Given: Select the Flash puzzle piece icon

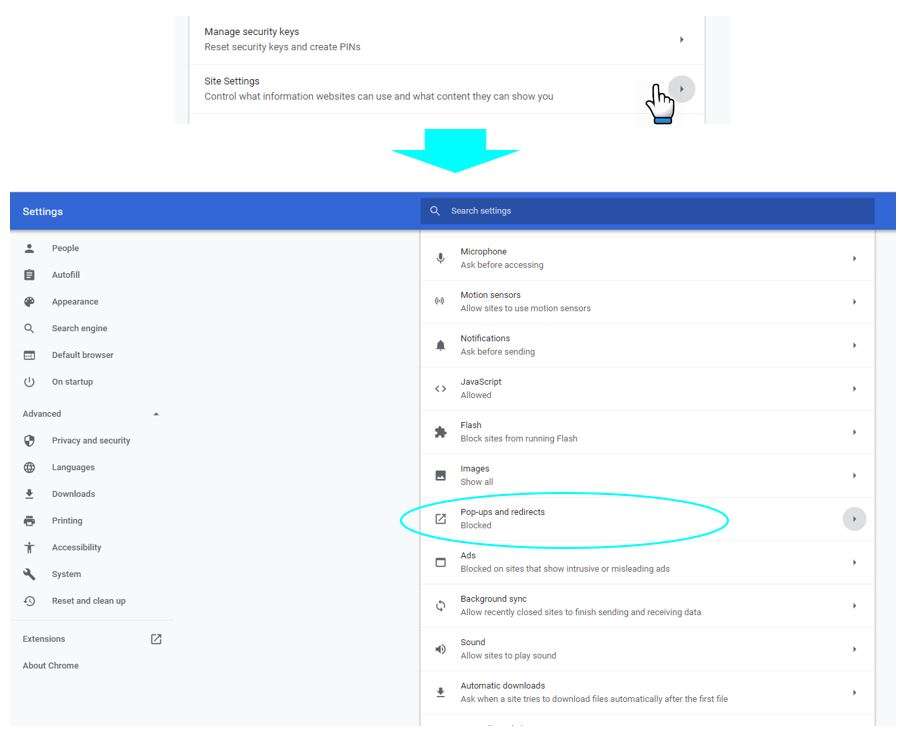Looking at the screenshot, I should pyautogui.click(x=441, y=432).
